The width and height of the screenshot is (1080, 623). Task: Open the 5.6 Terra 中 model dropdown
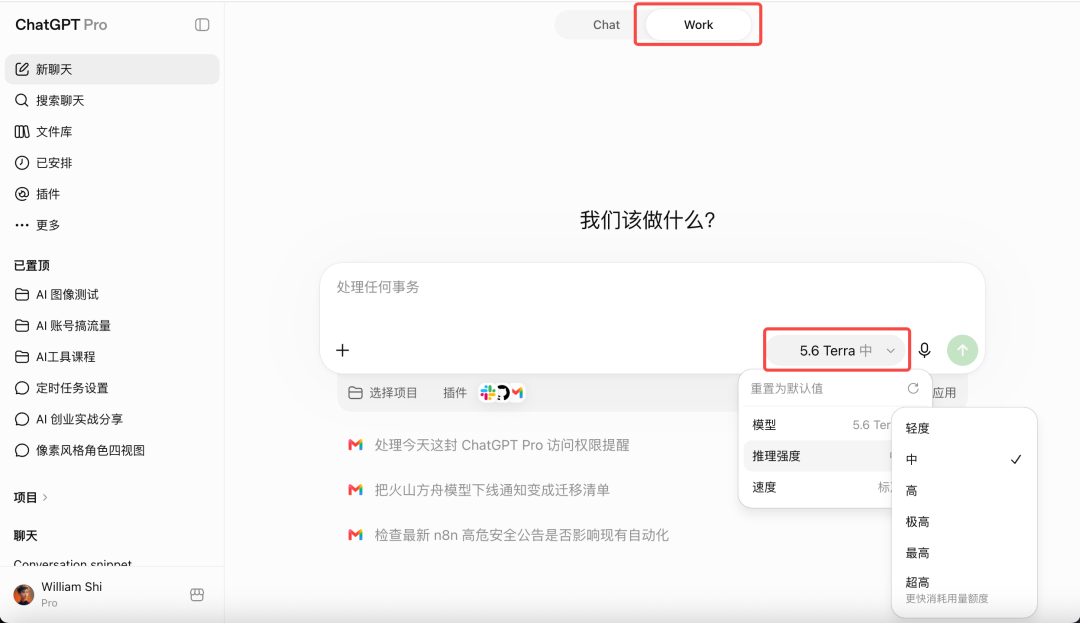tap(837, 350)
